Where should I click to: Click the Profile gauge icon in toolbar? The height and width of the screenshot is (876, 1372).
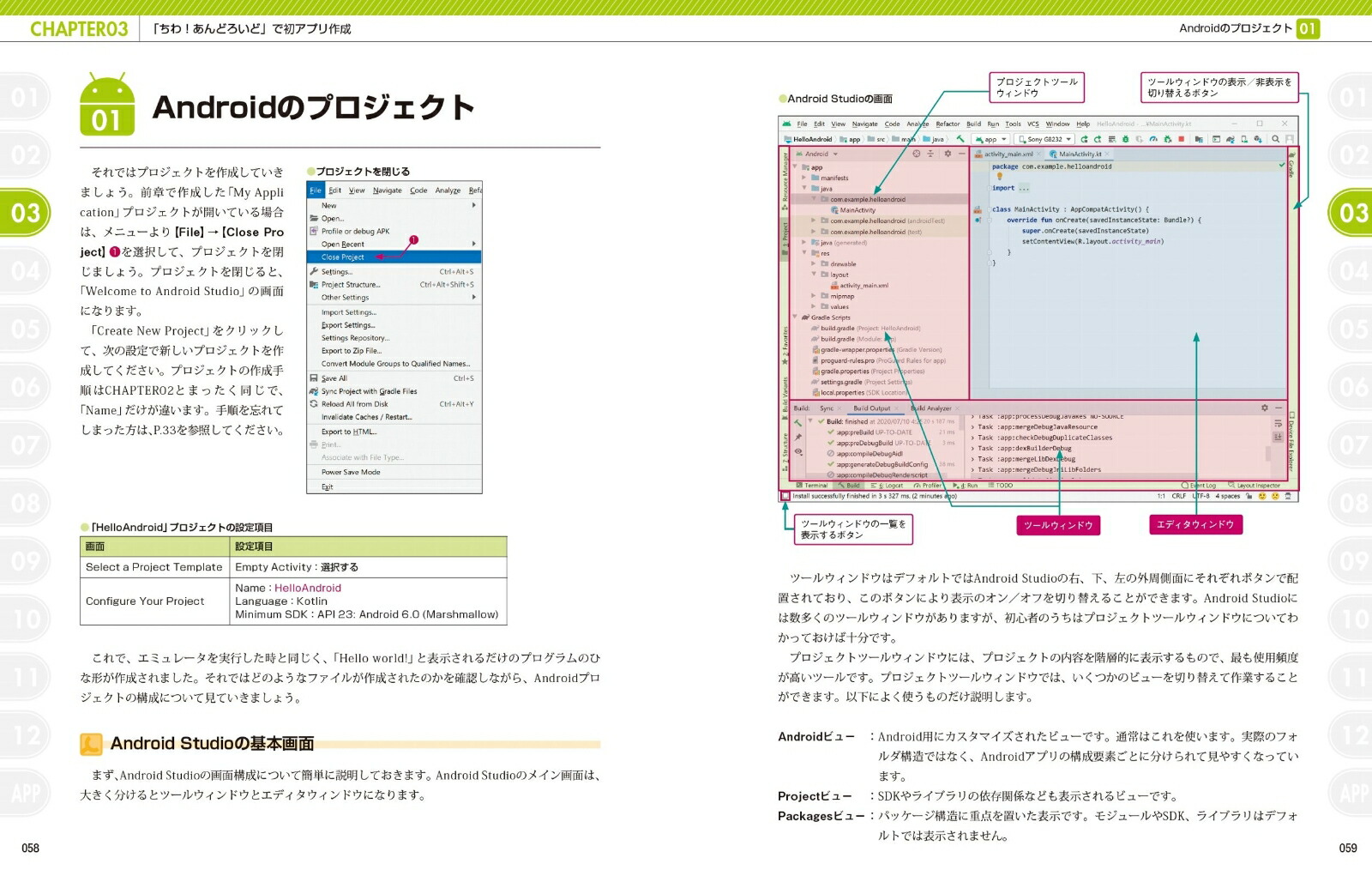click(x=1153, y=139)
